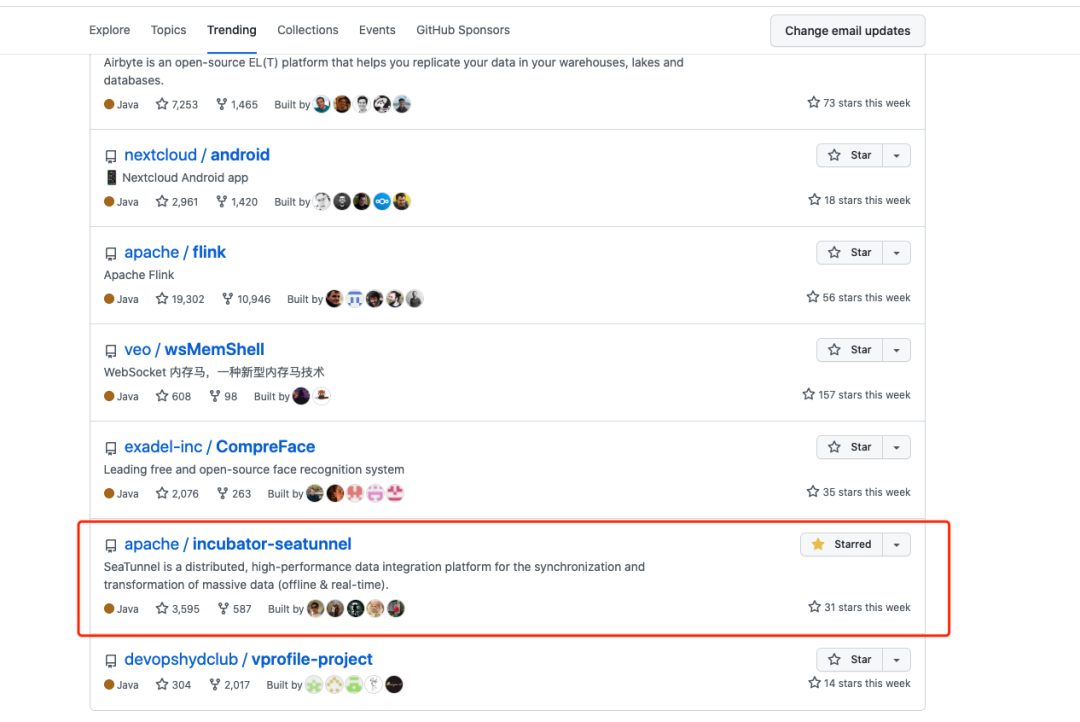Image resolution: width=1080 pixels, height=722 pixels.
Task: Click Java language label of apache / flink
Action: [121, 299]
